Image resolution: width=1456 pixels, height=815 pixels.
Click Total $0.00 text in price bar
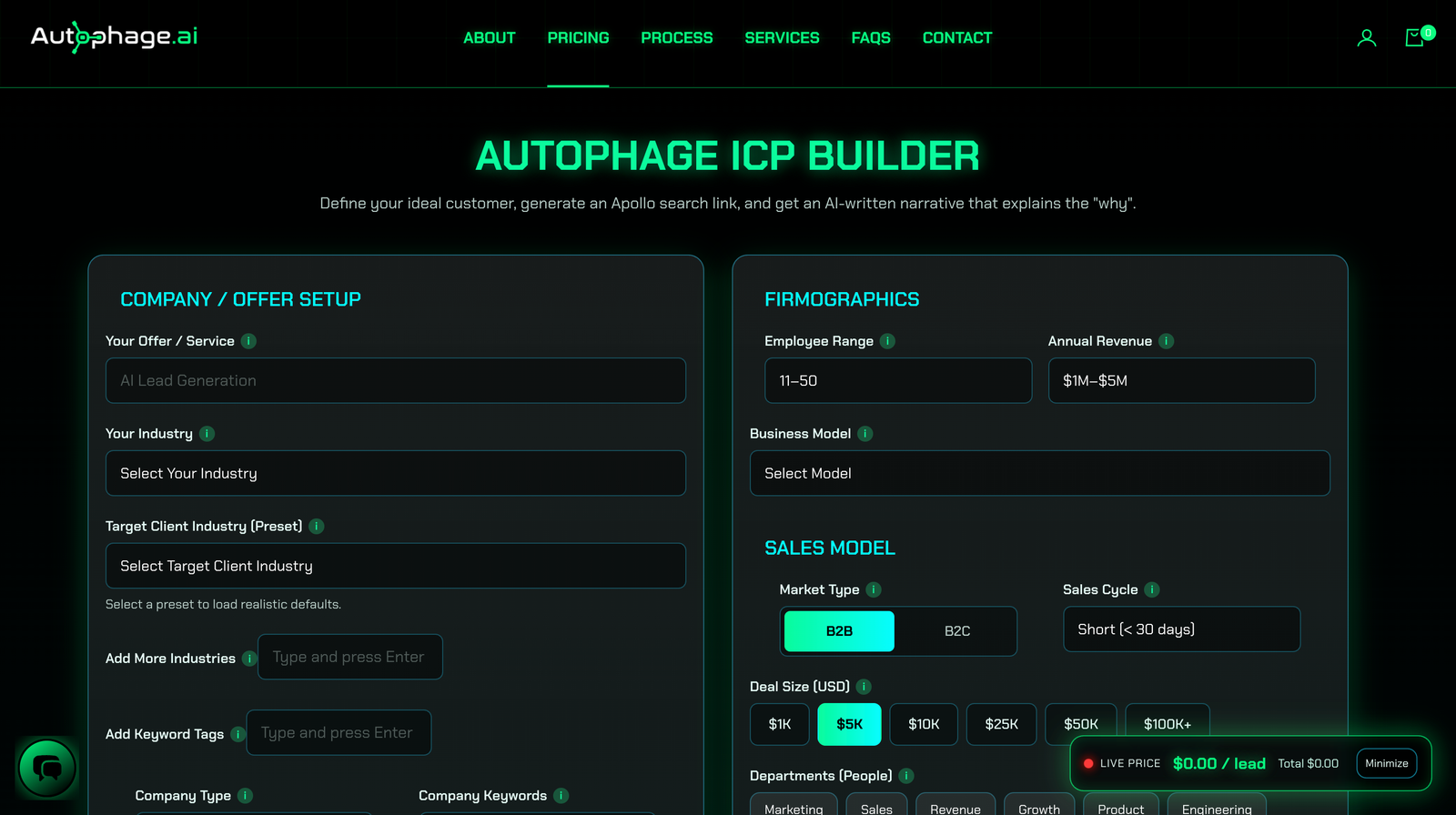click(1308, 763)
